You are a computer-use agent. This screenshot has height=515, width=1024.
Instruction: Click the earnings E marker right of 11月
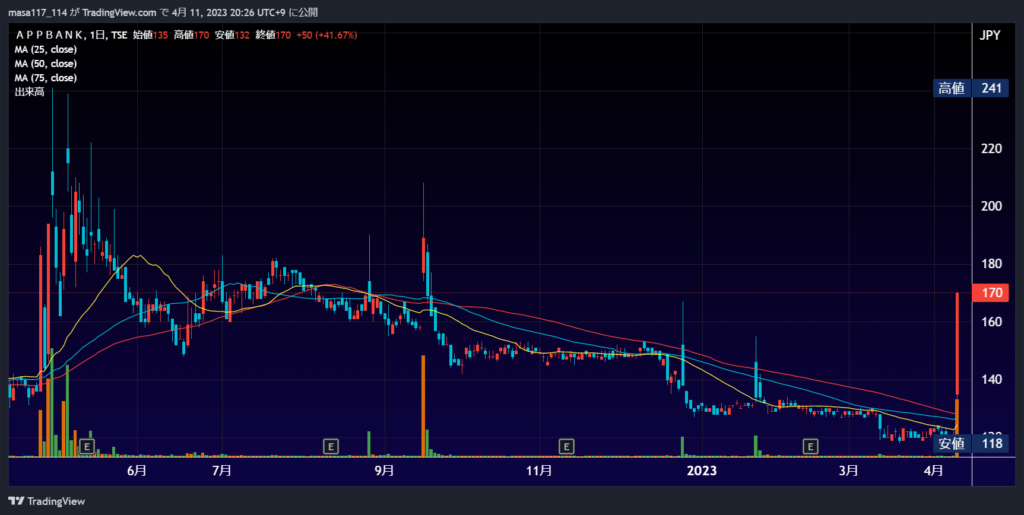click(x=566, y=446)
